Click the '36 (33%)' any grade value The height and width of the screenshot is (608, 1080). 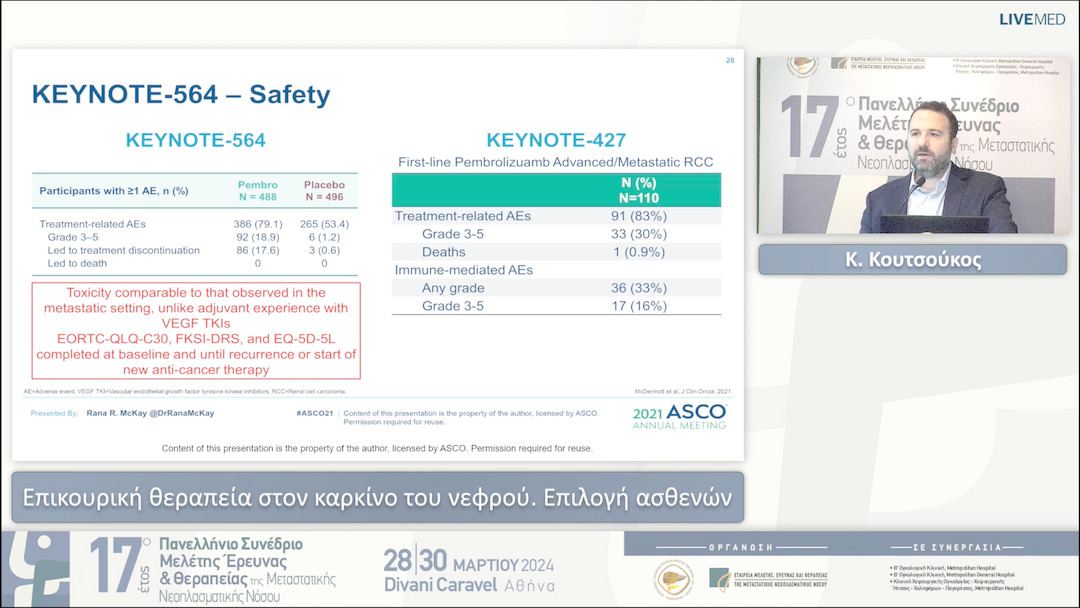(638, 288)
